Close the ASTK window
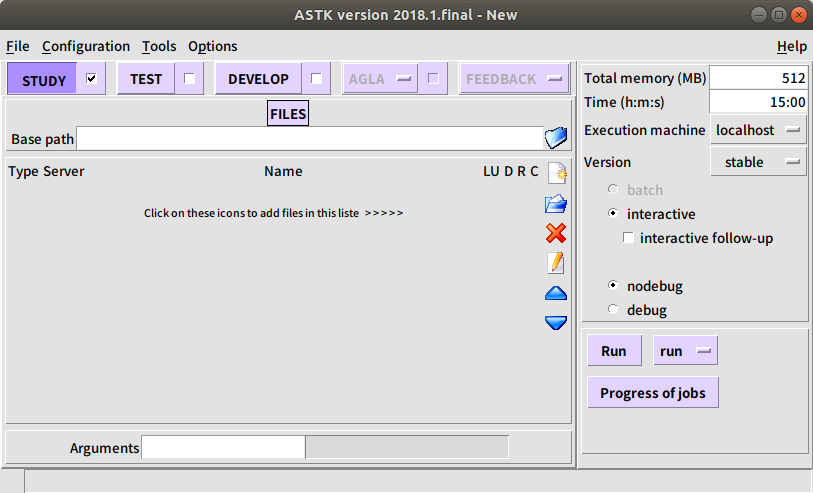 (x=798, y=15)
